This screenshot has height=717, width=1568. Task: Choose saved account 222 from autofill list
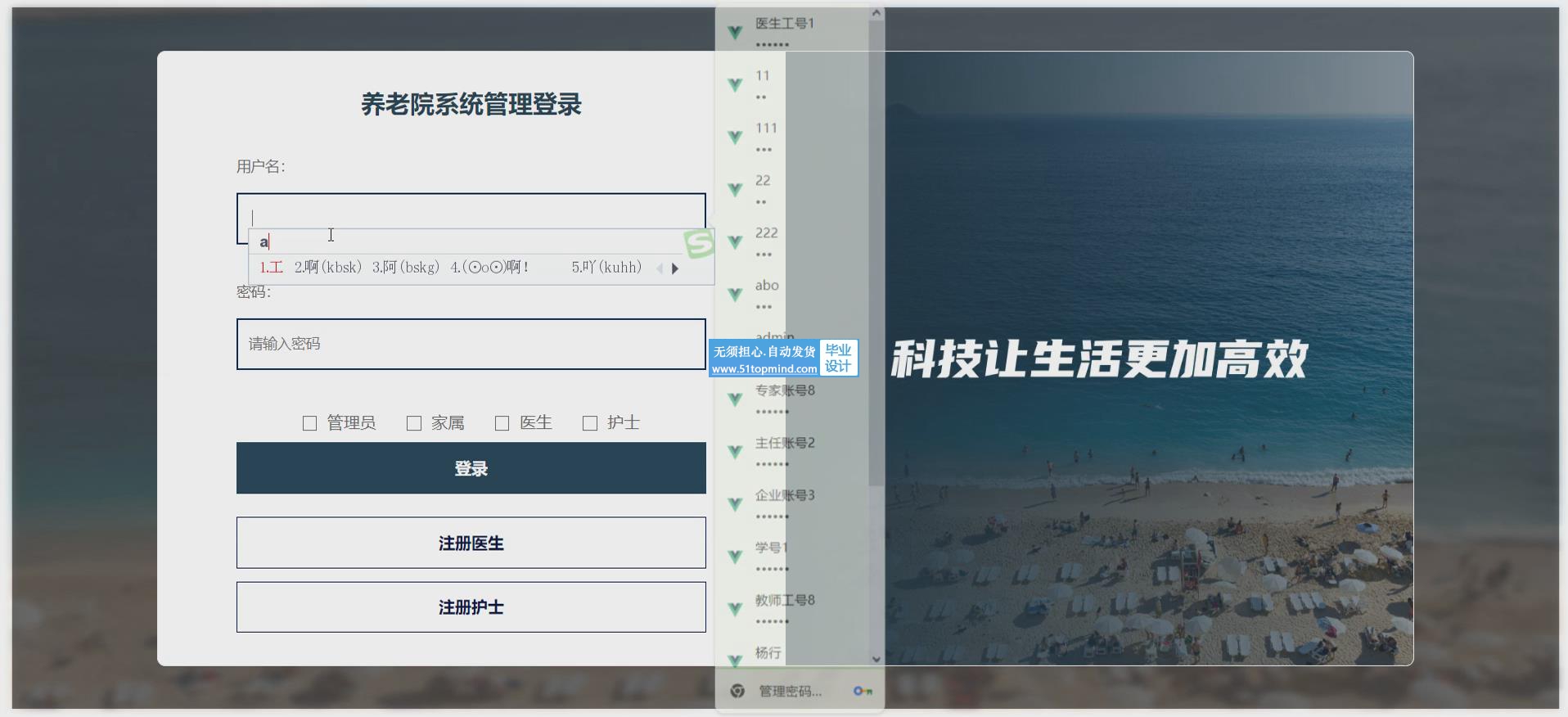[x=766, y=241]
